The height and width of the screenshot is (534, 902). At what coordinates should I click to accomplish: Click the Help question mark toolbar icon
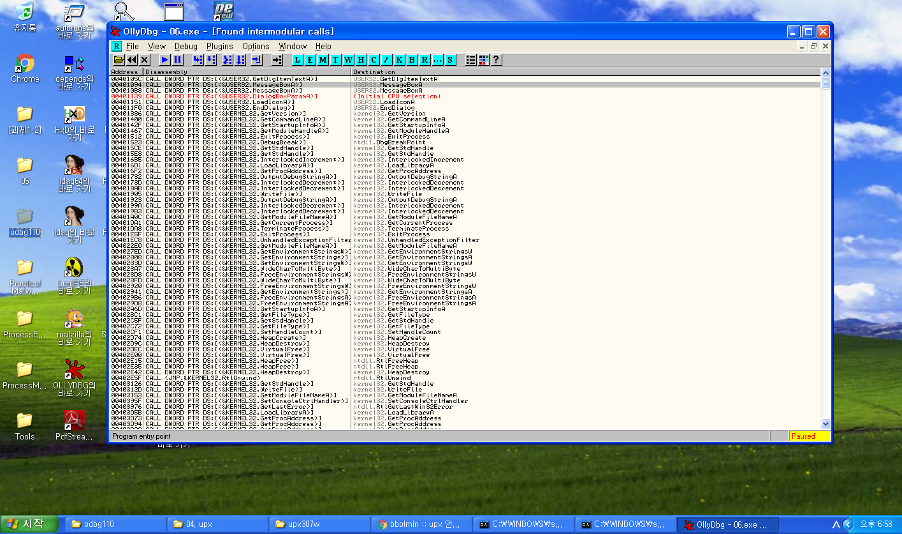496,60
